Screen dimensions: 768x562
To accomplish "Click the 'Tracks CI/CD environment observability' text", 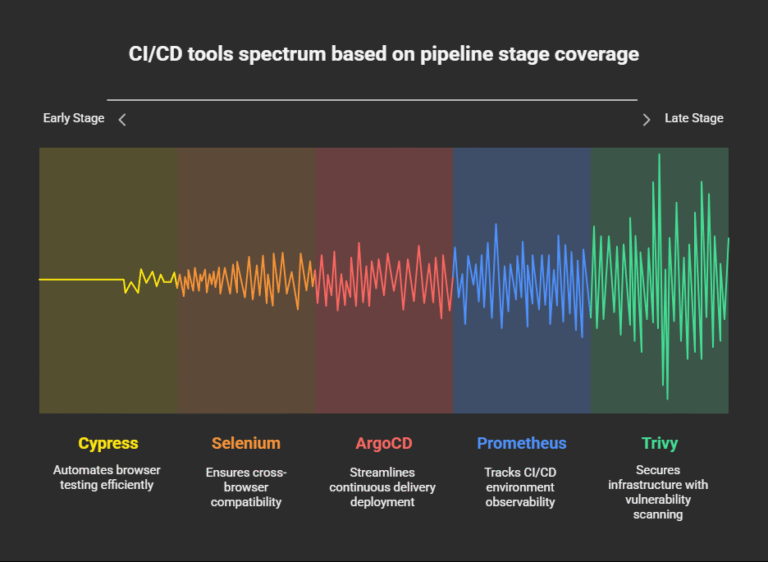I will pyautogui.click(x=520, y=486).
